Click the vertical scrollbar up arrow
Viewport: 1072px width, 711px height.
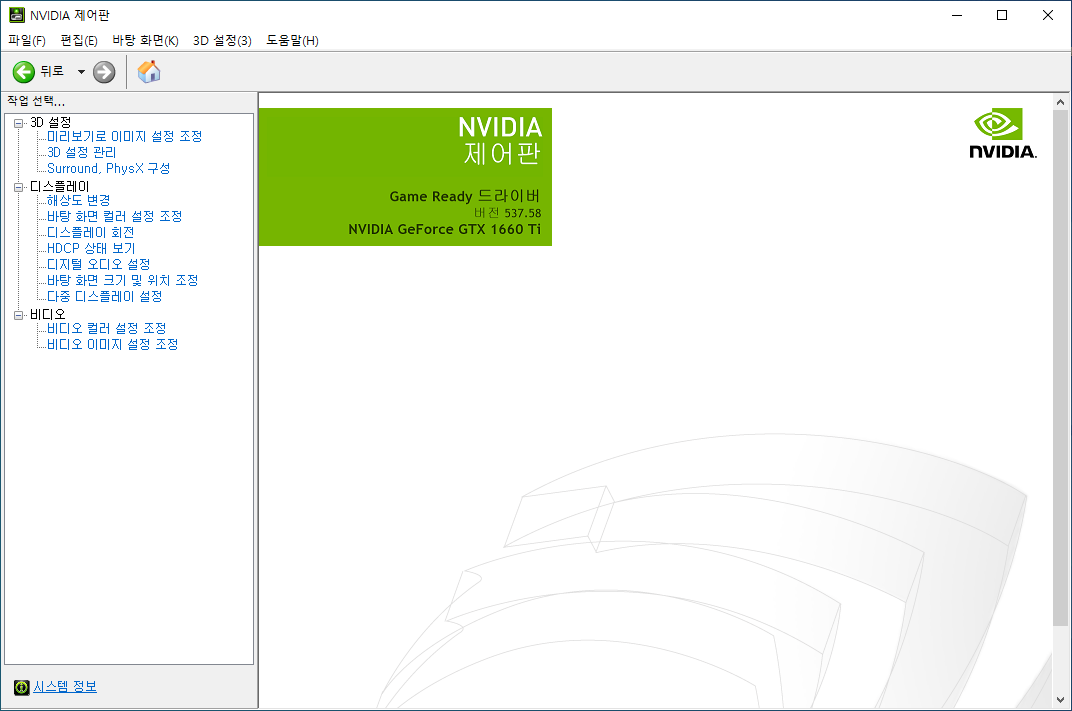[1060, 103]
